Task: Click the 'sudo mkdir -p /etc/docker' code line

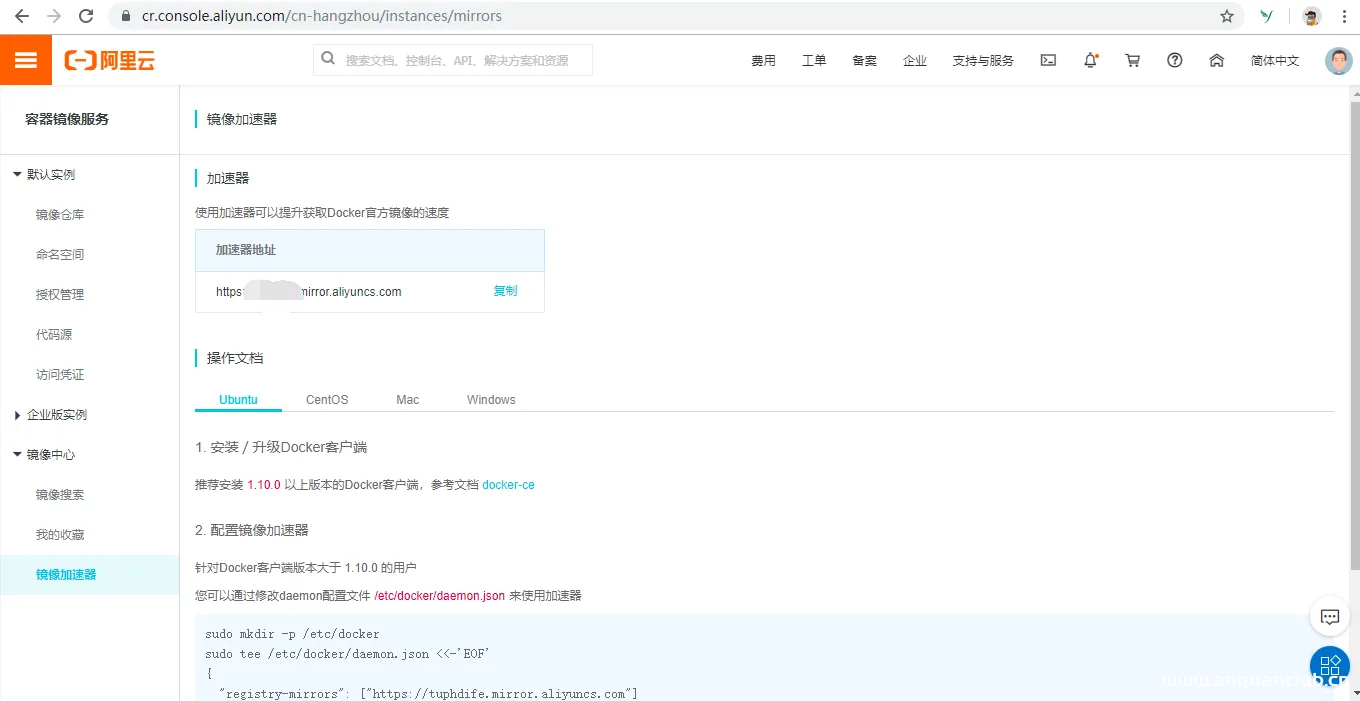Action: point(292,634)
